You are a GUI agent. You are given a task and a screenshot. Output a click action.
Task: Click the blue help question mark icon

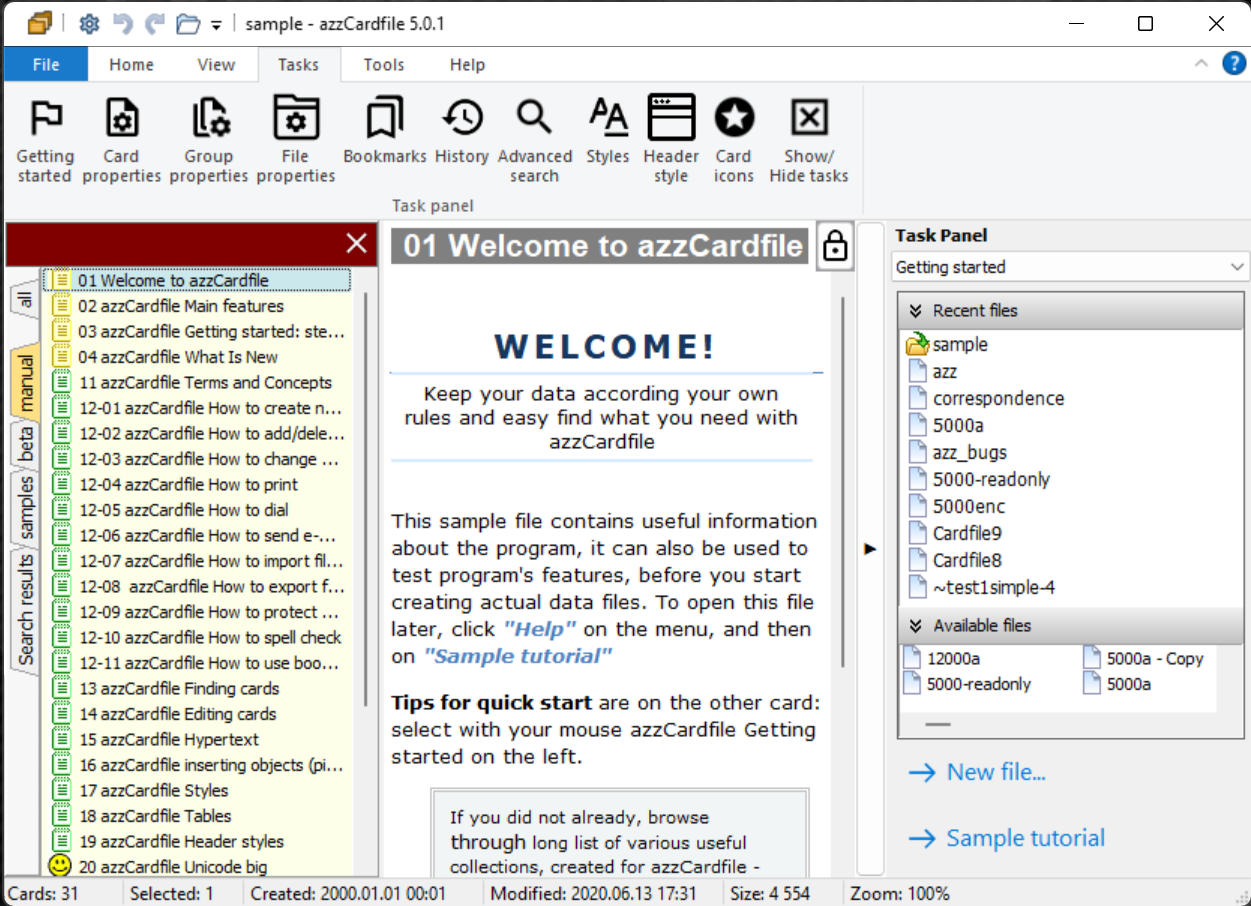click(1234, 64)
